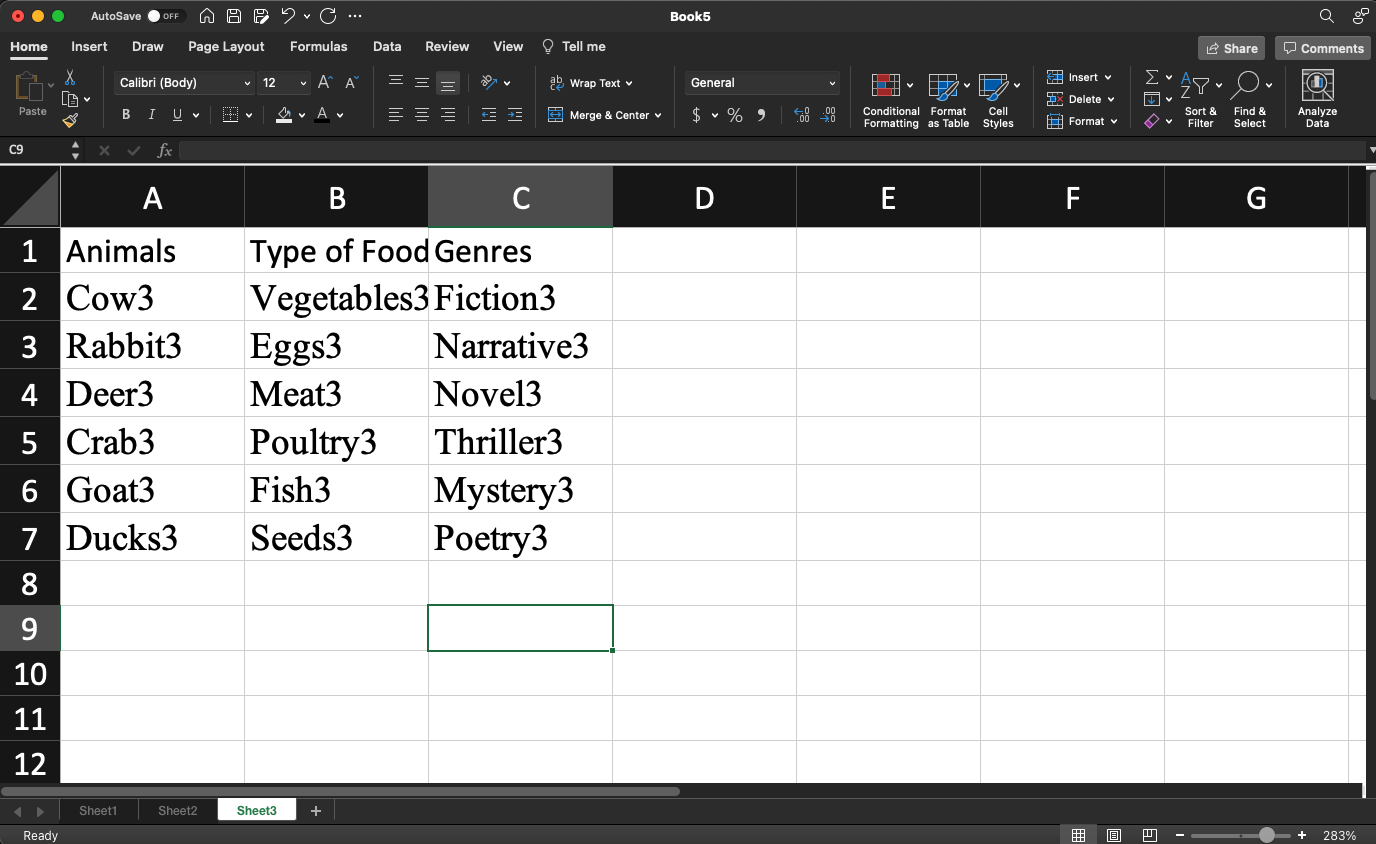Expand Merge & Center options arrow
Image resolution: width=1376 pixels, height=844 pixels.
point(658,115)
